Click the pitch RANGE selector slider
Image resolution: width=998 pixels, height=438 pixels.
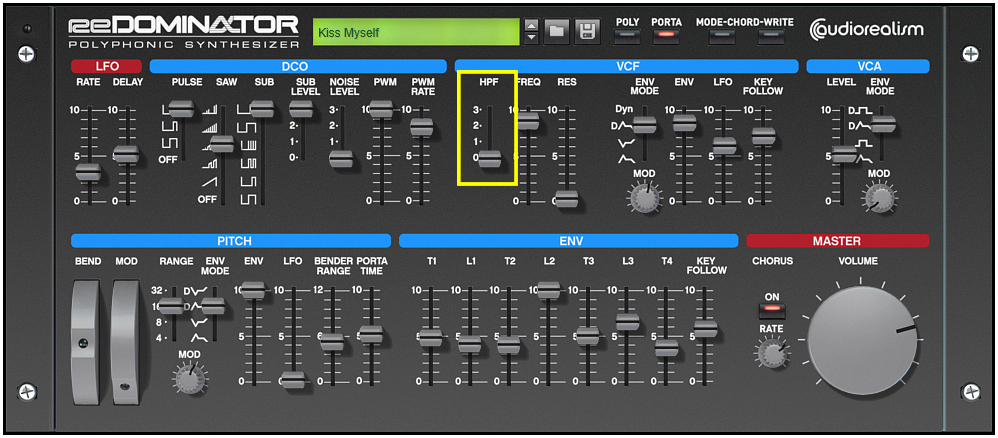coord(171,306)
